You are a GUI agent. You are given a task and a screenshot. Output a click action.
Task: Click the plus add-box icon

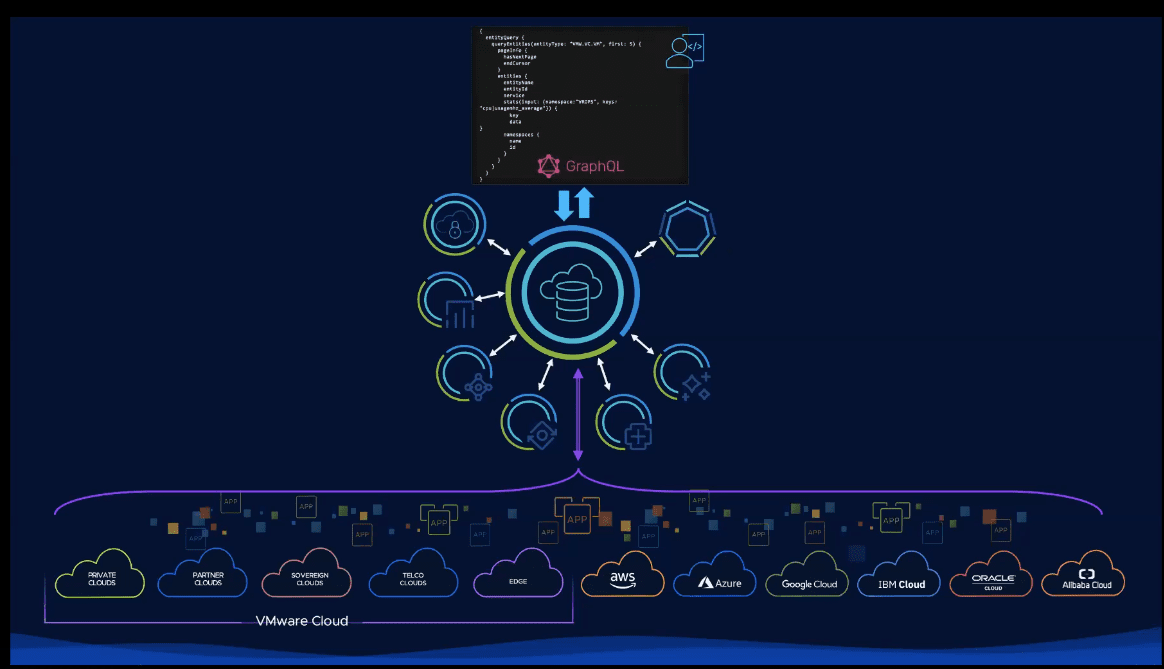pyautogui.click(x=624, y=422)
